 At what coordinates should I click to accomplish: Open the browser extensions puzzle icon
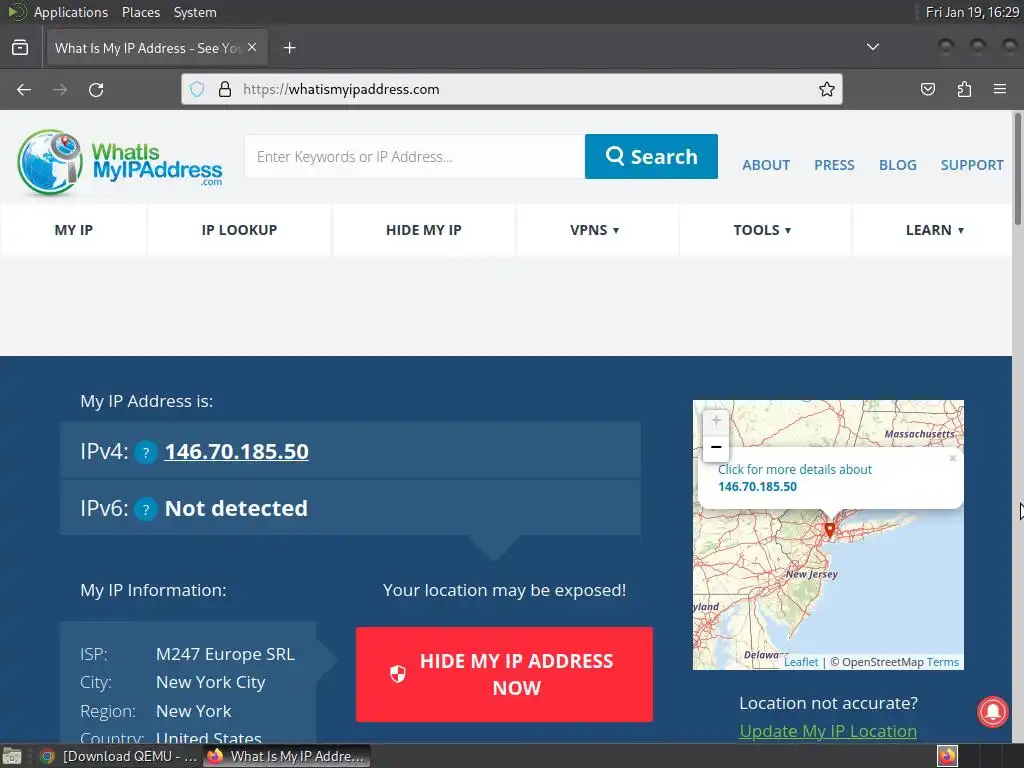coord(964,89)
